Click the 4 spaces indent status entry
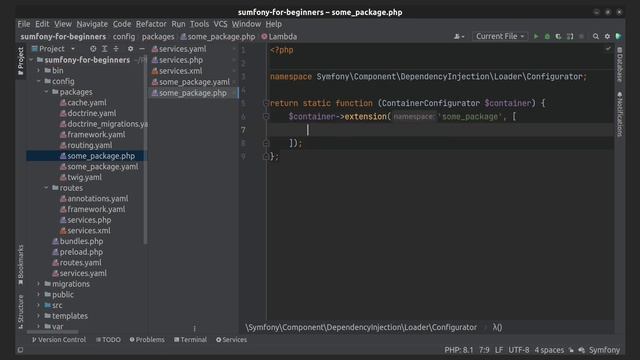This screenshot has width=640, height=360. click(549, 350)
